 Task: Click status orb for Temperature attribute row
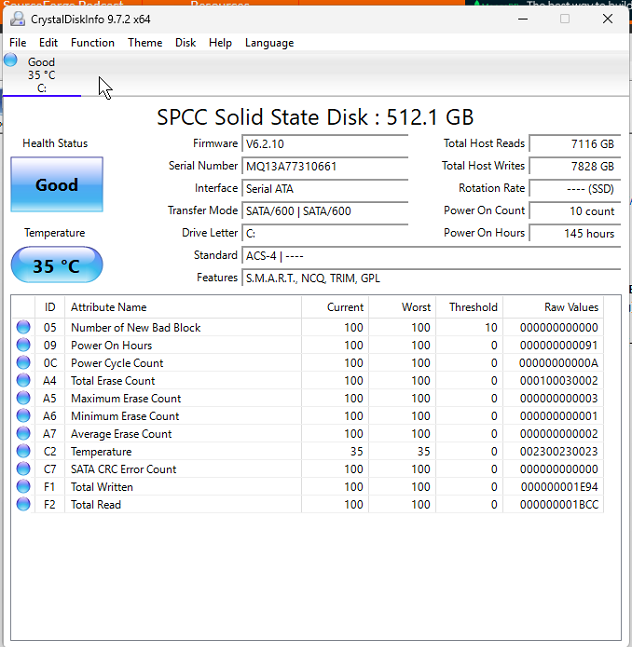23,452
